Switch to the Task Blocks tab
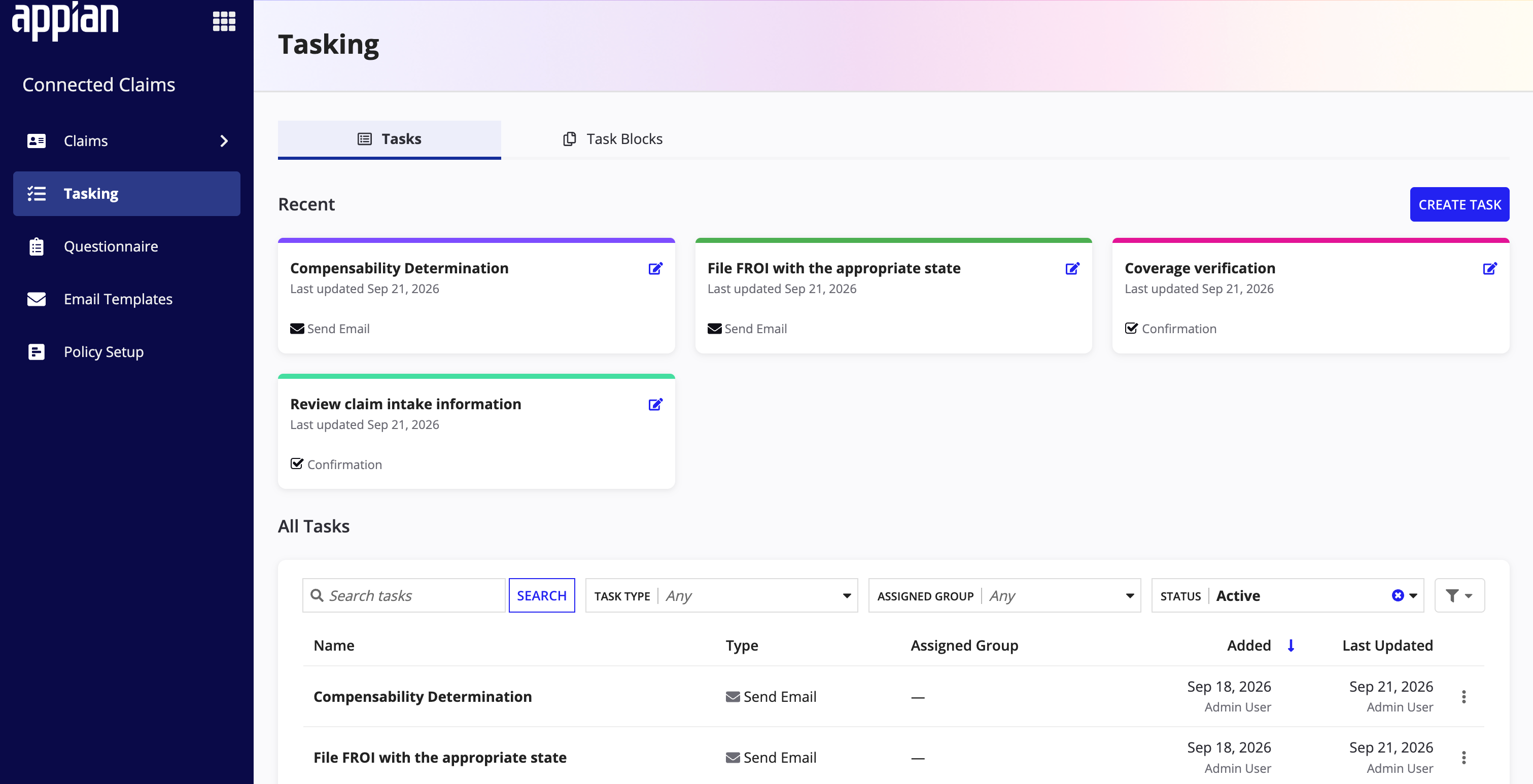The image size is (1533, 784). coord(613,139)
